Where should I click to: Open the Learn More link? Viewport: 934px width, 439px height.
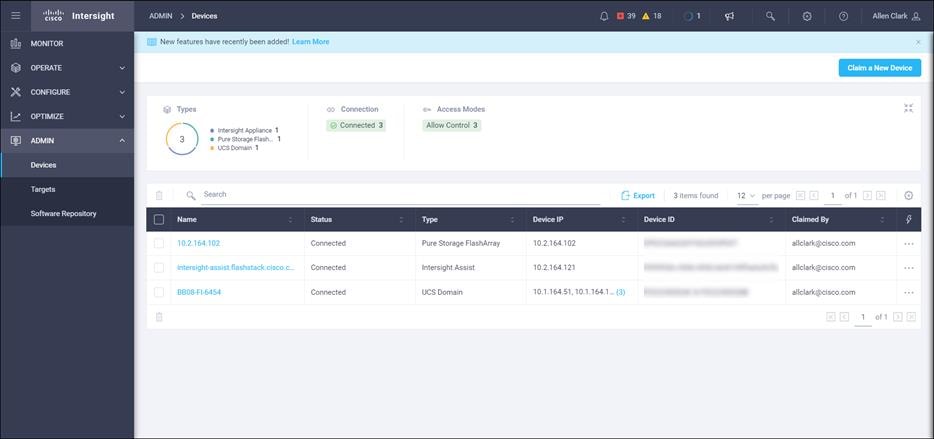(310, 42)
